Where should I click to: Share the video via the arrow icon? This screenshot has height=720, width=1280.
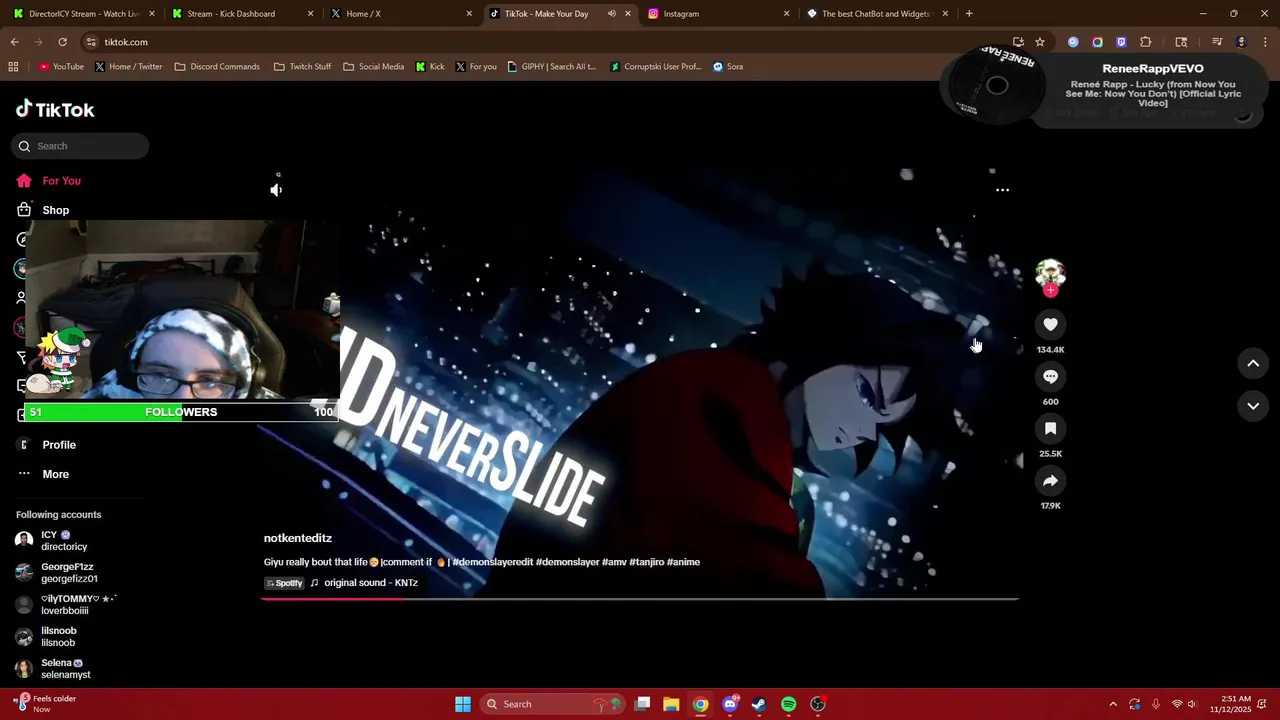tap(1050, 481)
